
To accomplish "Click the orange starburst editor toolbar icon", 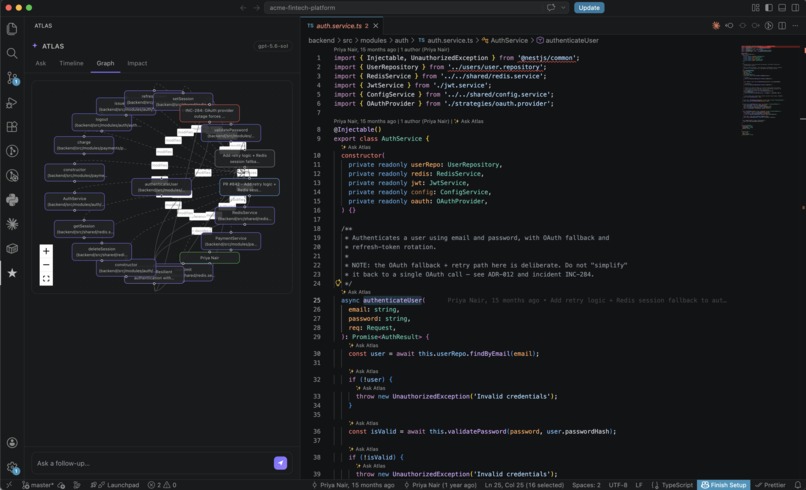I will (x=716, y=26).
